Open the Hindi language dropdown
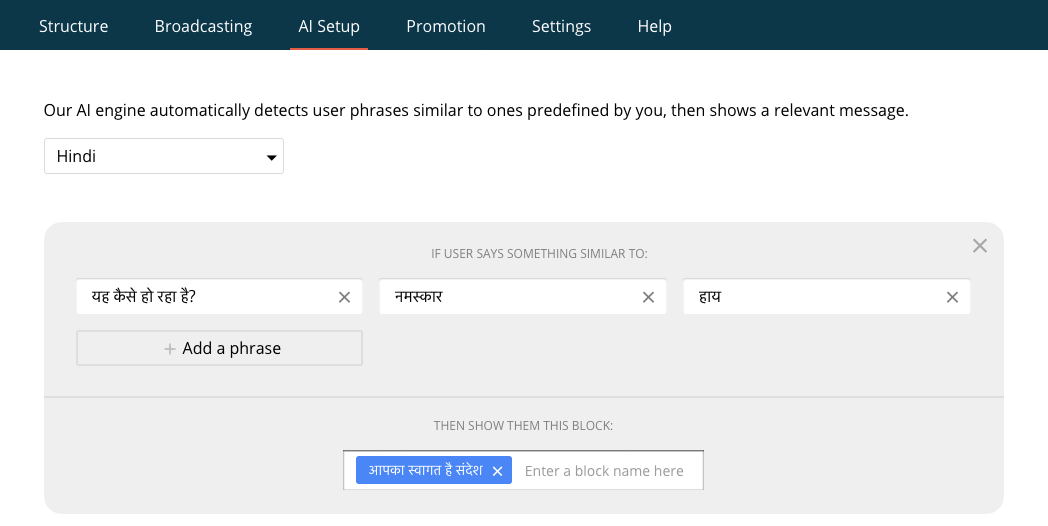 [x=163, y=156]
